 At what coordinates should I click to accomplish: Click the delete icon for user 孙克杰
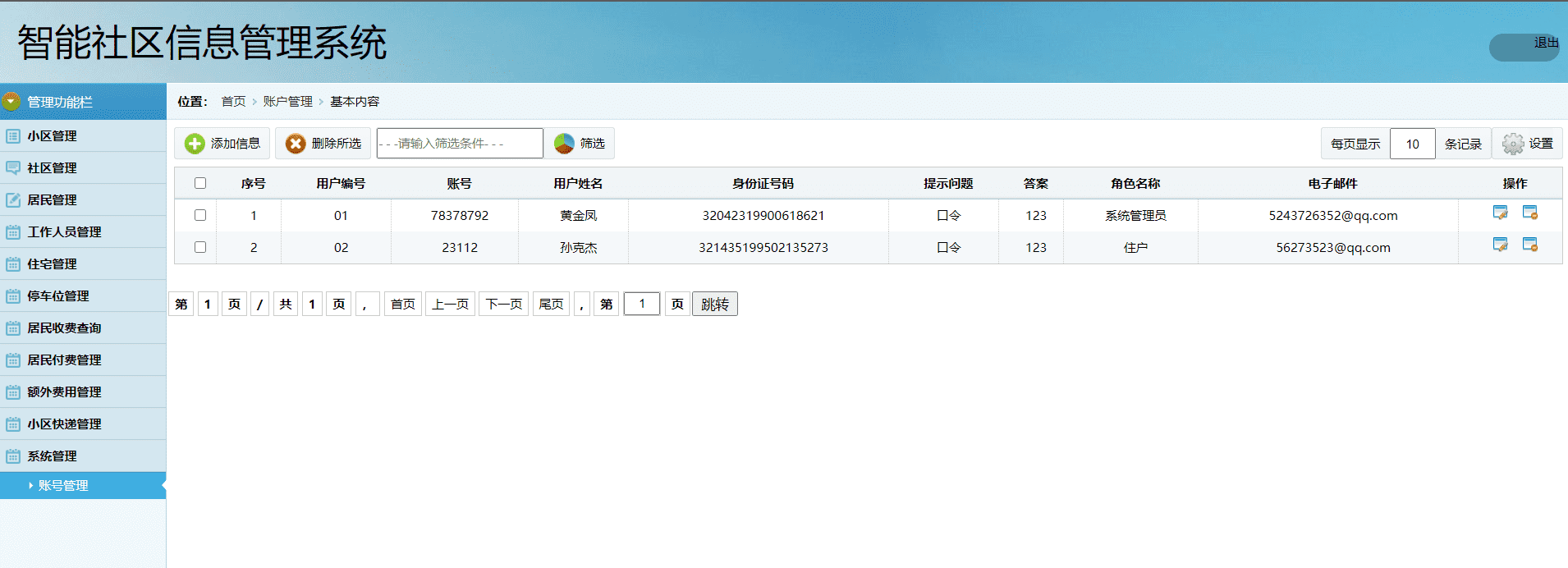1530,245
